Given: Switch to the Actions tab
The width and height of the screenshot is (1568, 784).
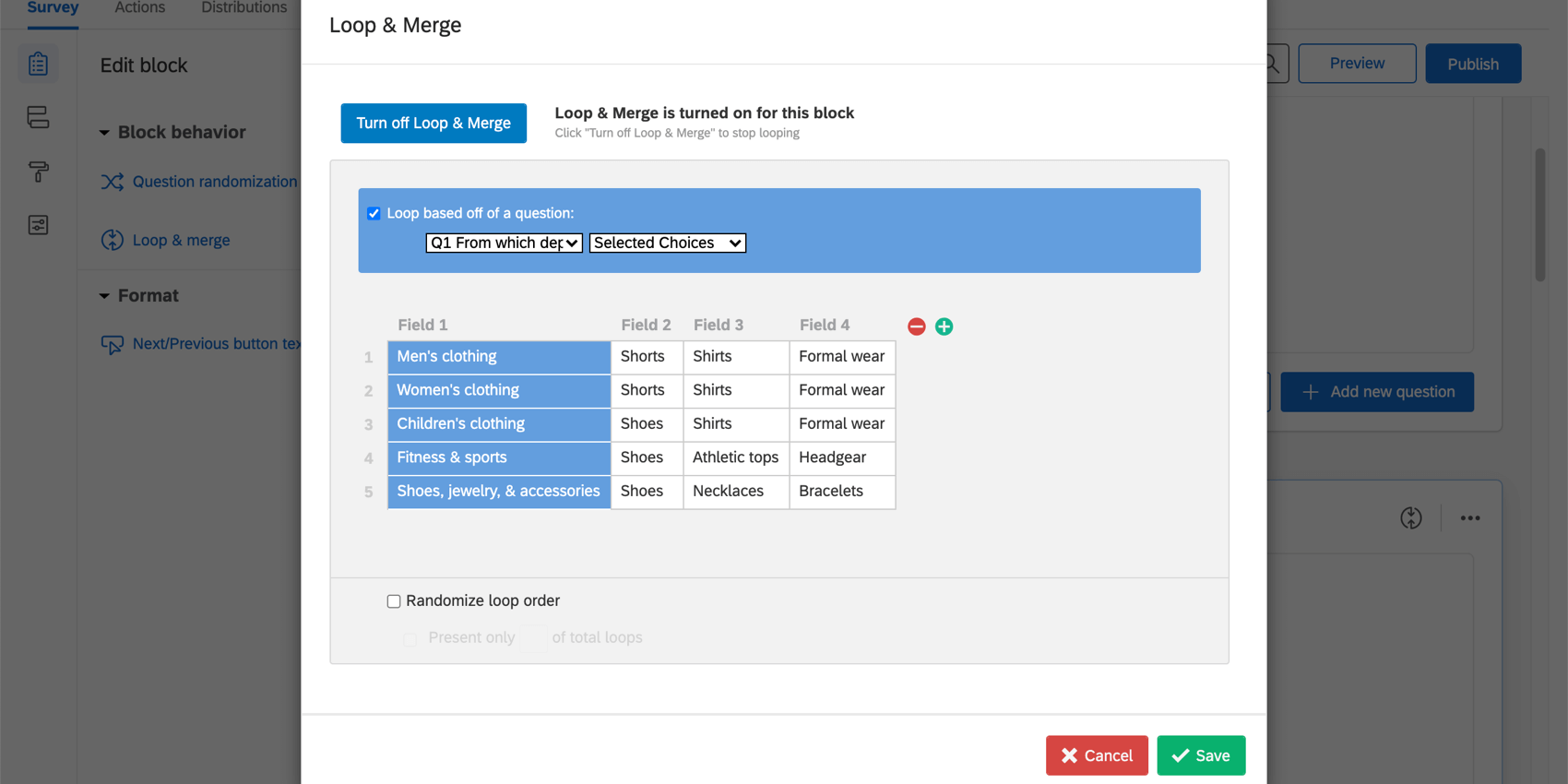Looking at the screenshot, I should click(140, 8).
